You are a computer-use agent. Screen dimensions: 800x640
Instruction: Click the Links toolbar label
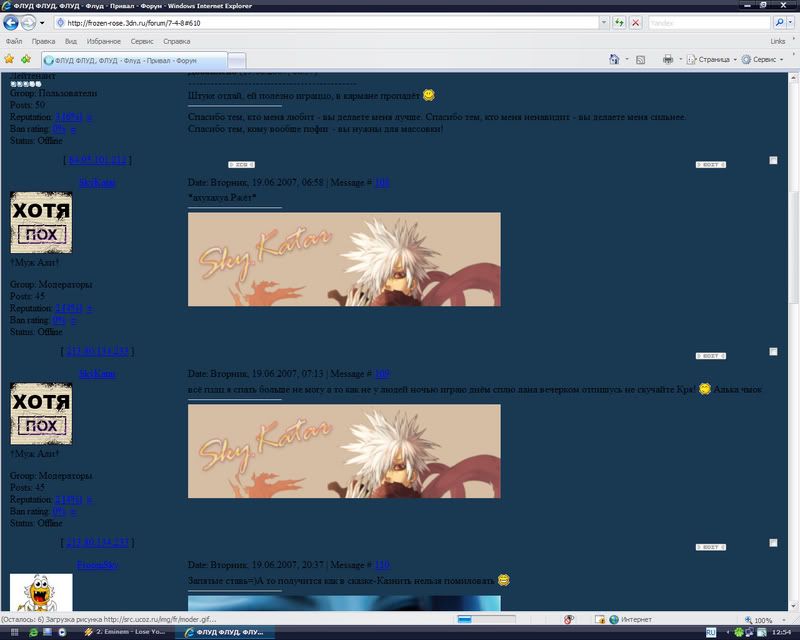pyautogui.click(x=778, y=41)
